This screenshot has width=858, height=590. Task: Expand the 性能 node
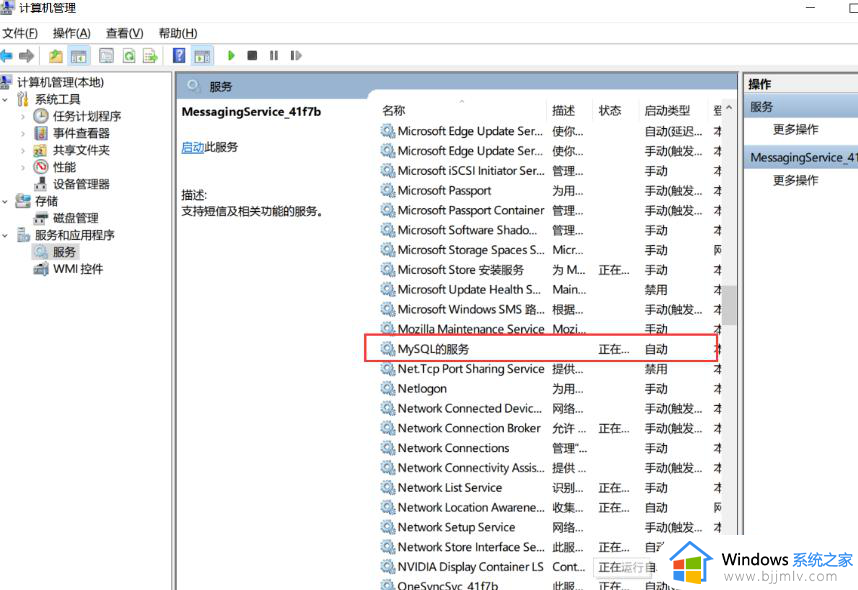[23, 167]
